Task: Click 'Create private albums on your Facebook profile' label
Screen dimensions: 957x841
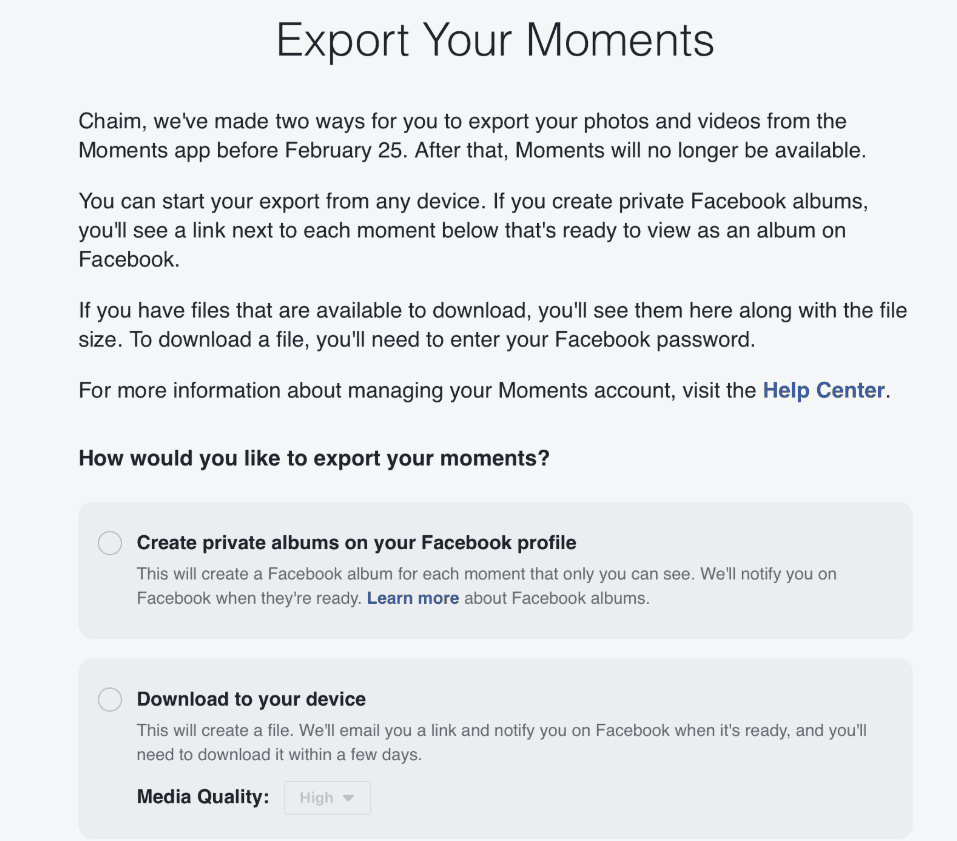Action: pos(356,543)
